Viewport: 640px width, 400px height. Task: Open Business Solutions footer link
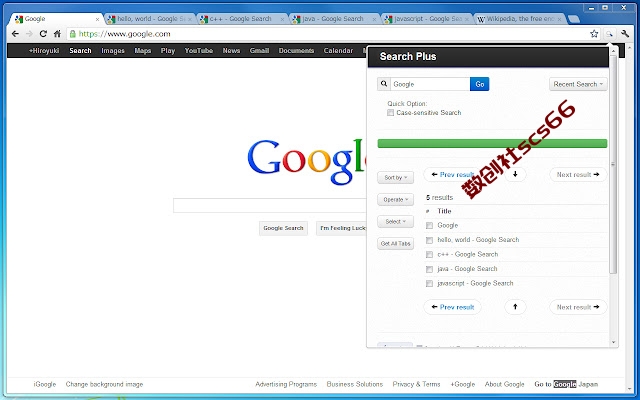click(355, 384)
